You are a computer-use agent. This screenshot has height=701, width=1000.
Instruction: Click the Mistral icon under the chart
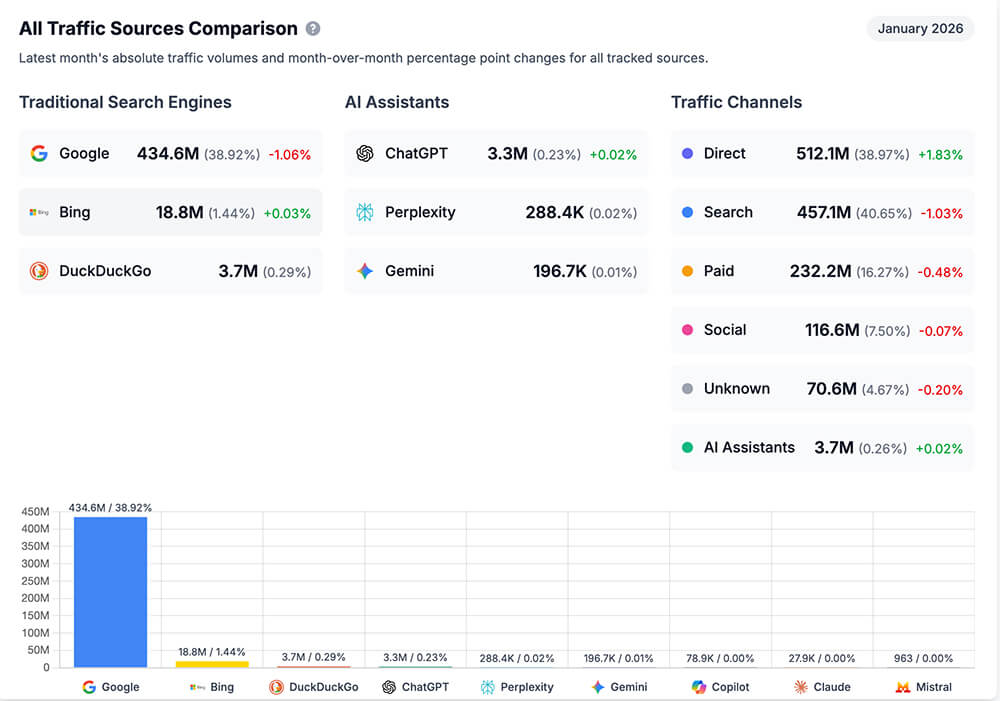[903, 687]
